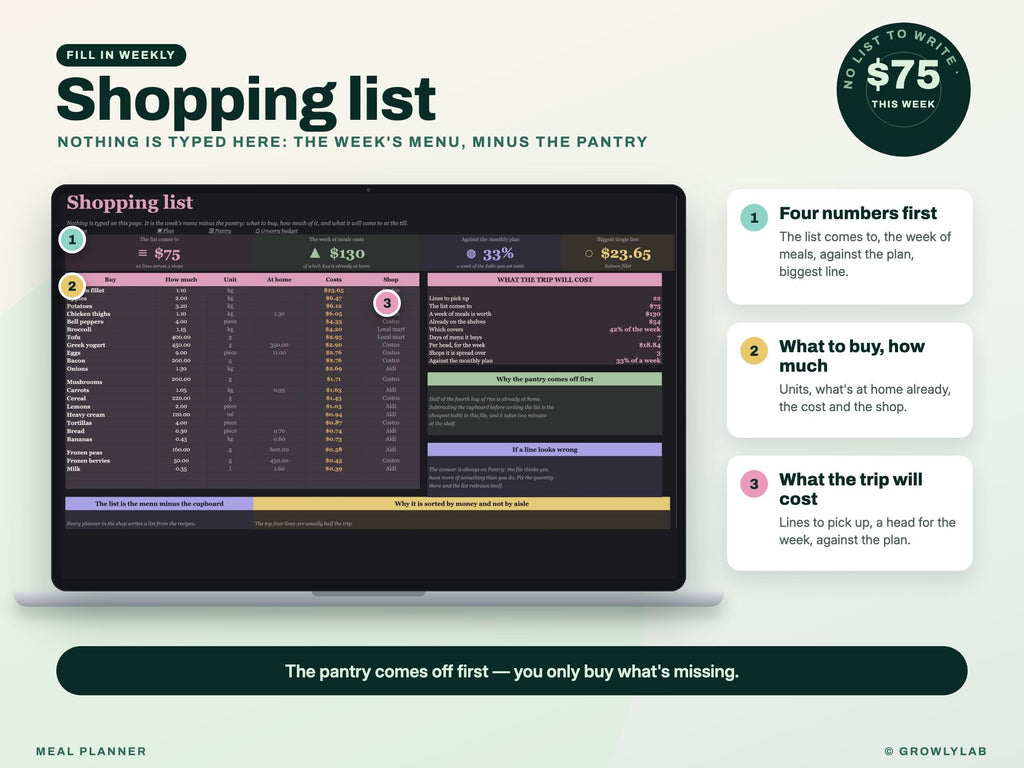1024x768 pixels.
Task: Click Why it is sorted by money header
Action: [462, 504]
